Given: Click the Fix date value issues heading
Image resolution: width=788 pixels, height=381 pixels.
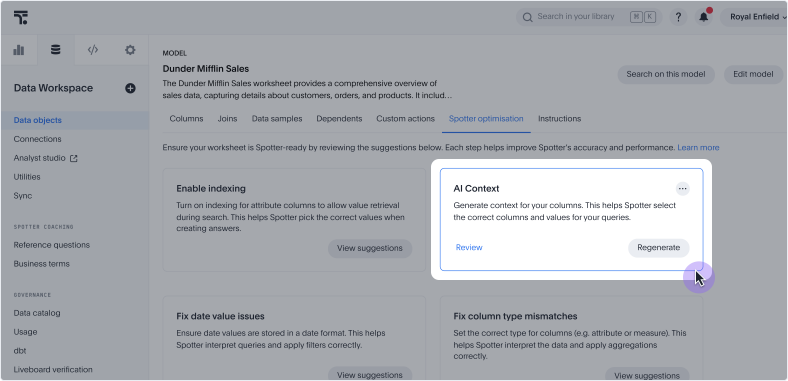Looking at the screenshot, I should tap(220, 317).
